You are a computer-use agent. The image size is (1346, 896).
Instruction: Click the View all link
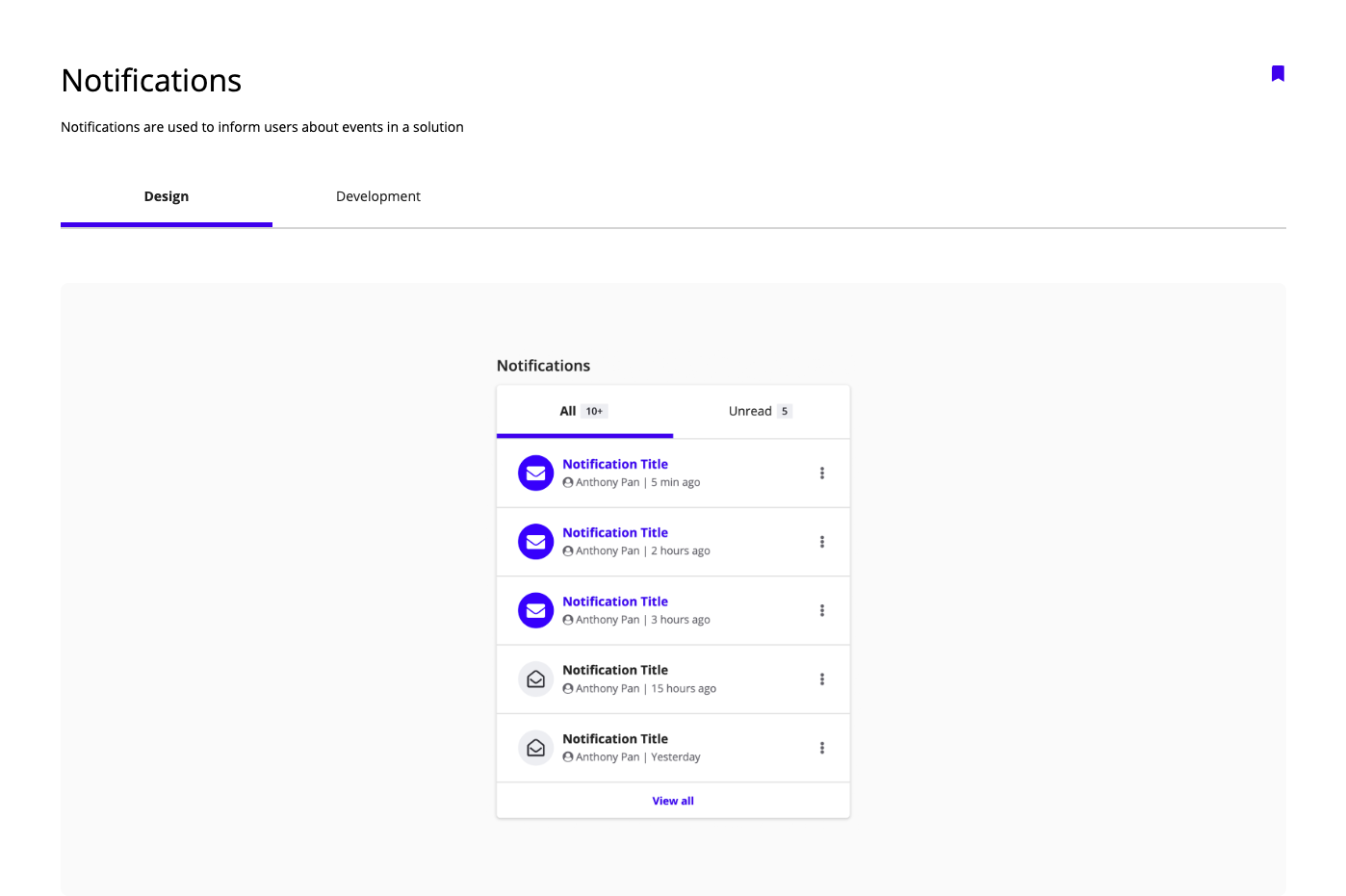673,801
